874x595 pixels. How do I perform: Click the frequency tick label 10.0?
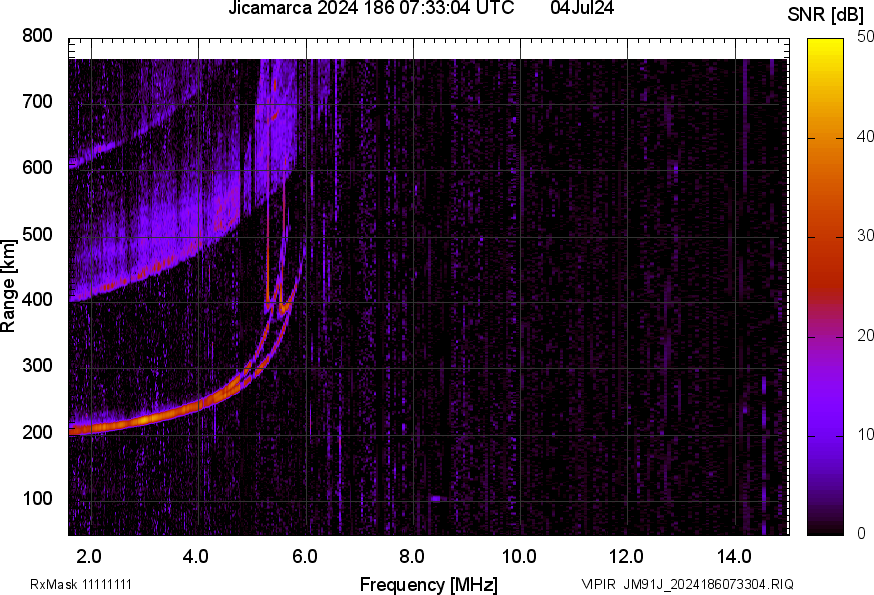[x=519, y=557]
